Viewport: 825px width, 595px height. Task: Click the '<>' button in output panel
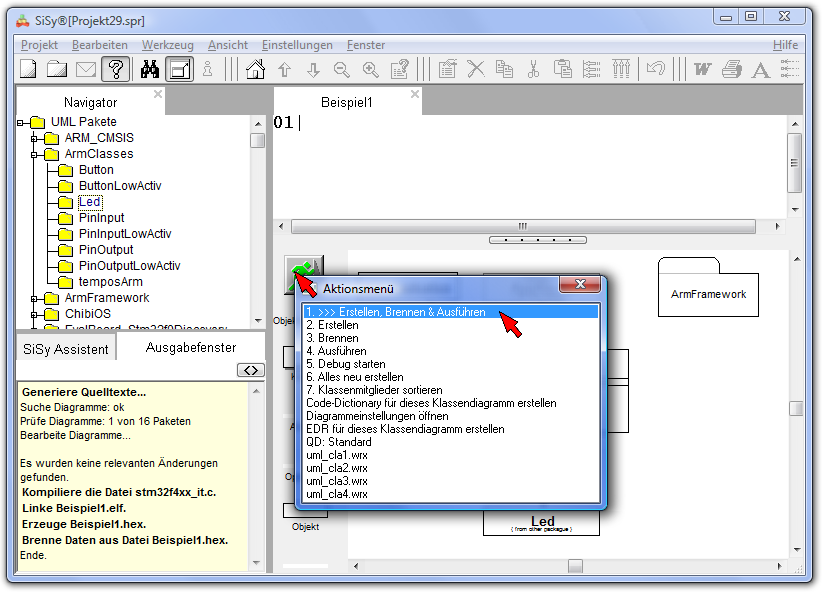pyautogui.click(x=250, y=371)
